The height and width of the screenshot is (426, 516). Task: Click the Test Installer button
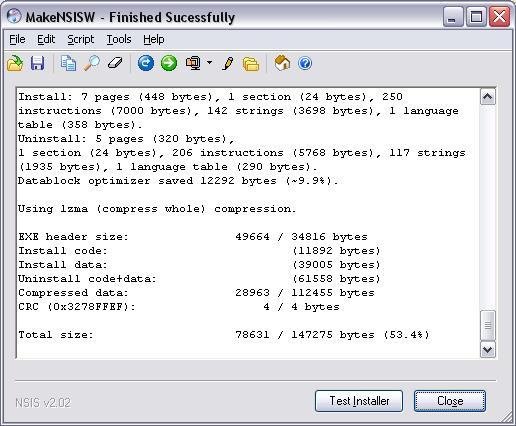pyautogui.click(x=359, y=401)
